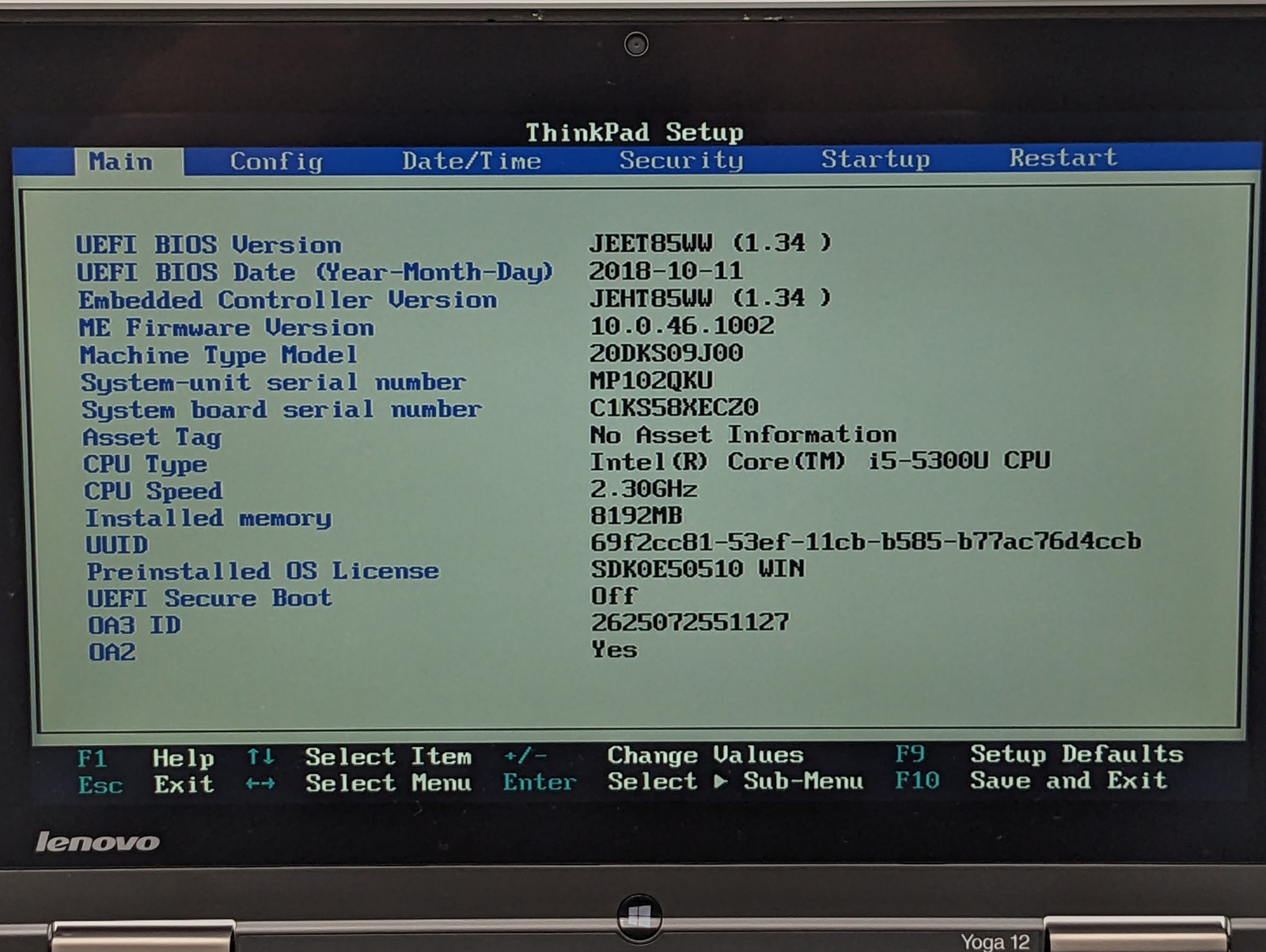
Task: Switch to the Config tab
Action: pos(276,161)
